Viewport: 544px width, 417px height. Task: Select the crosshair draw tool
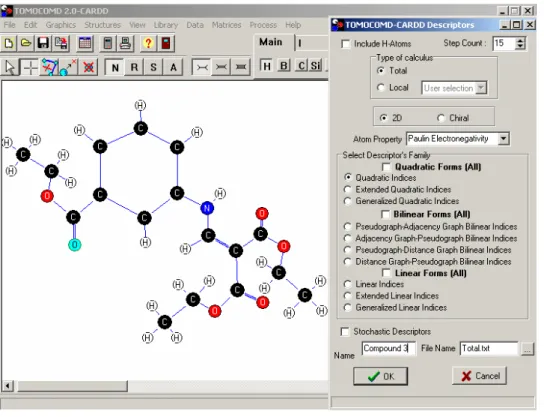pos(30,67)
